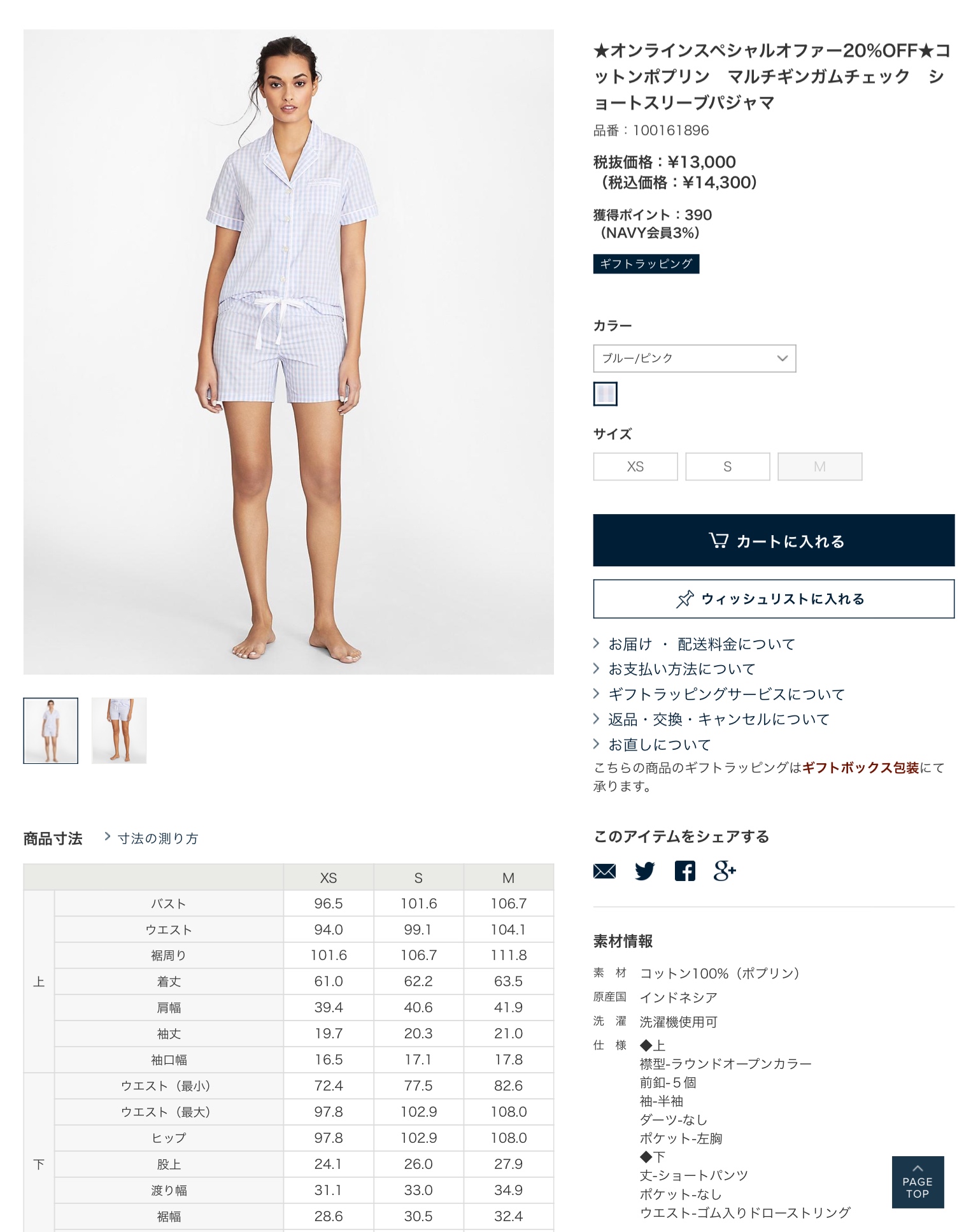Expand お直しについて link chevron
The width and height of the screenshot is (978, 1232).
point(597,743)
